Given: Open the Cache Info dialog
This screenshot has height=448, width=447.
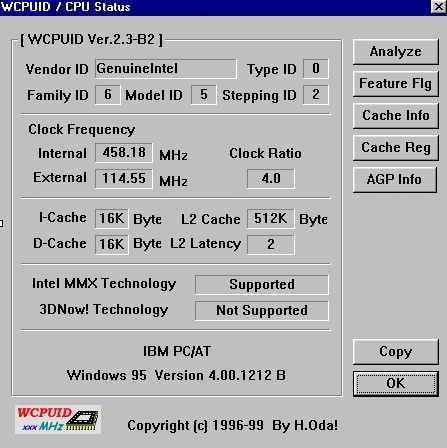Looking at the screenshot, I should click(x=395, y=116).
